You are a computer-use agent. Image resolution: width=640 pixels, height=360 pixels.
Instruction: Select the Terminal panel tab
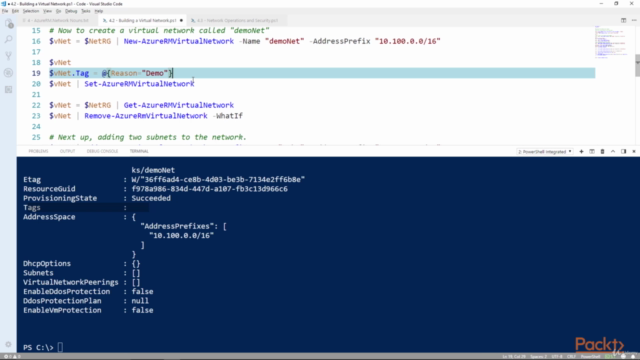pyautogui.click(x=139, y=151)
